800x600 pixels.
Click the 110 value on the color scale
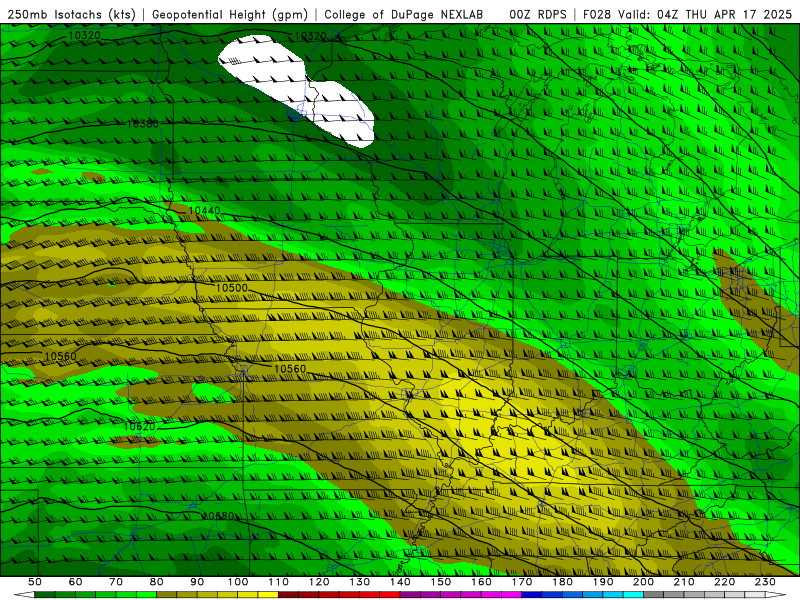tap(279, 582)
